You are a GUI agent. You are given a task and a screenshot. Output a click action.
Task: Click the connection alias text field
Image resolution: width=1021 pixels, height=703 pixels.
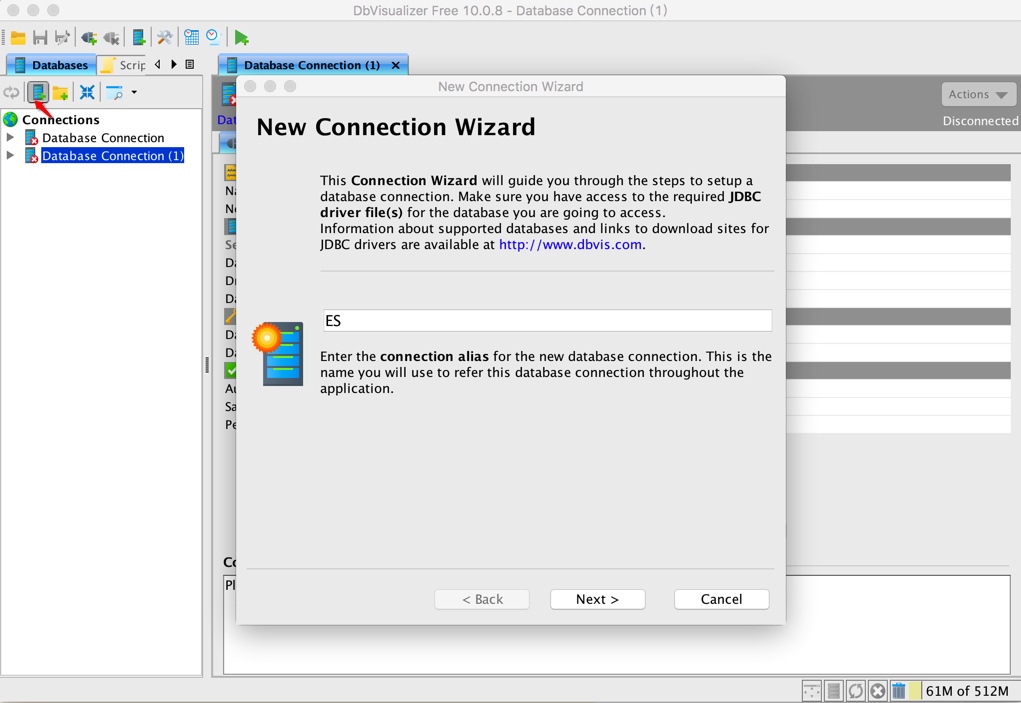point(548,320)
